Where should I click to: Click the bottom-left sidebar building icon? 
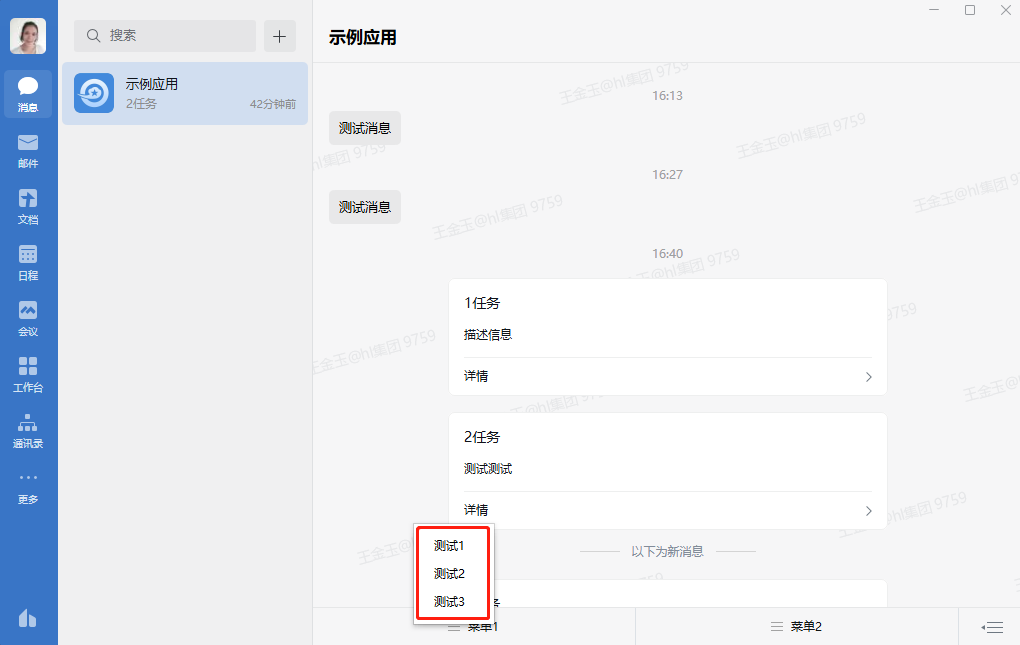coord(28,618)
